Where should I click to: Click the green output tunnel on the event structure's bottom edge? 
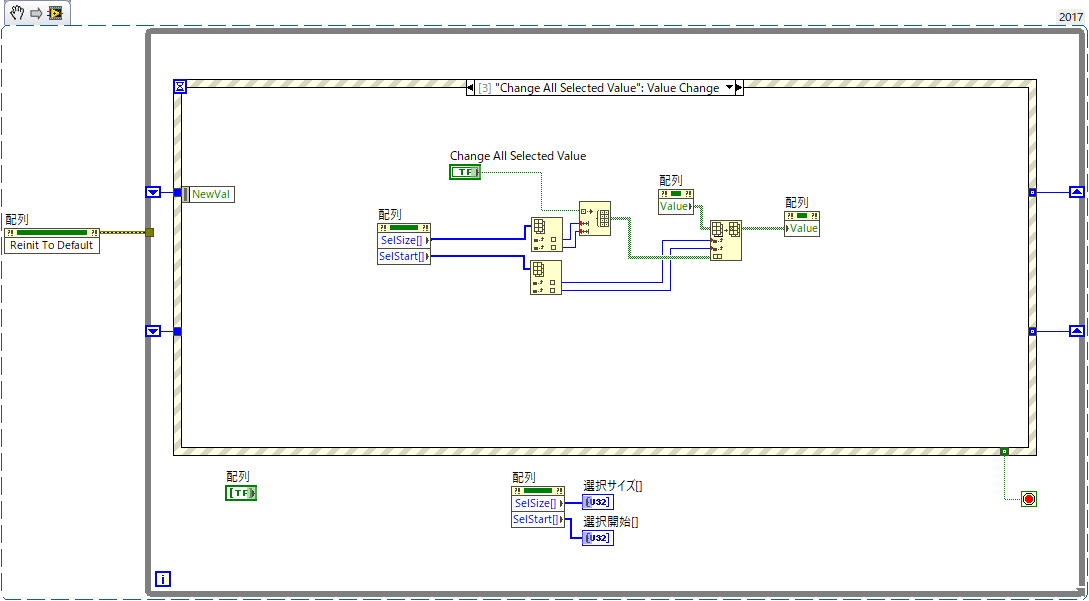click(x=1004, y=452)
